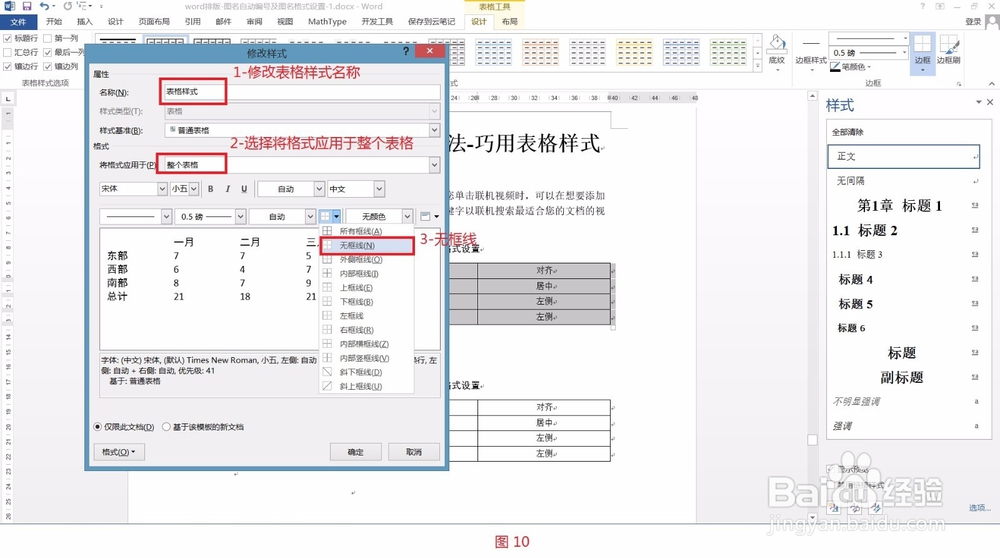Toggle Last Column (最后一列) checkbox
The image size is (1000, 558).
coord(47,52)
